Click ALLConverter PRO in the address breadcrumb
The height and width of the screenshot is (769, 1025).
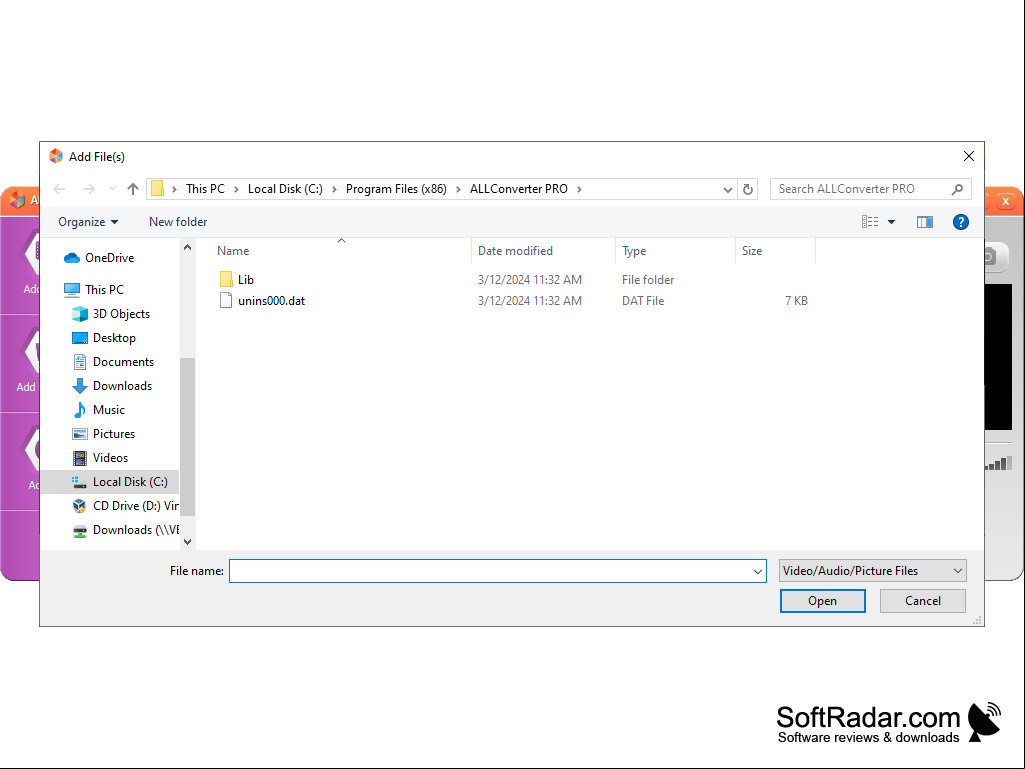(x=518, y=189)
